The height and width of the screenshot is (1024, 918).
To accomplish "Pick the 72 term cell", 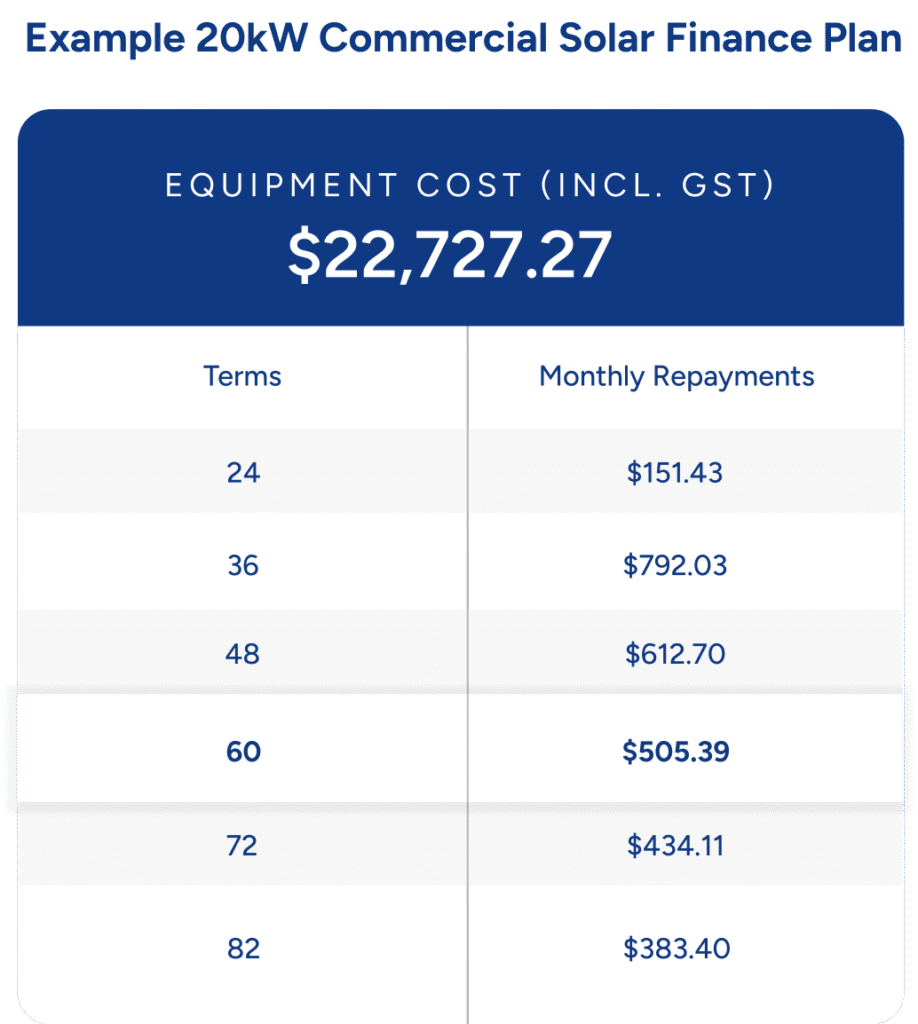I will (x=243, y=846).
